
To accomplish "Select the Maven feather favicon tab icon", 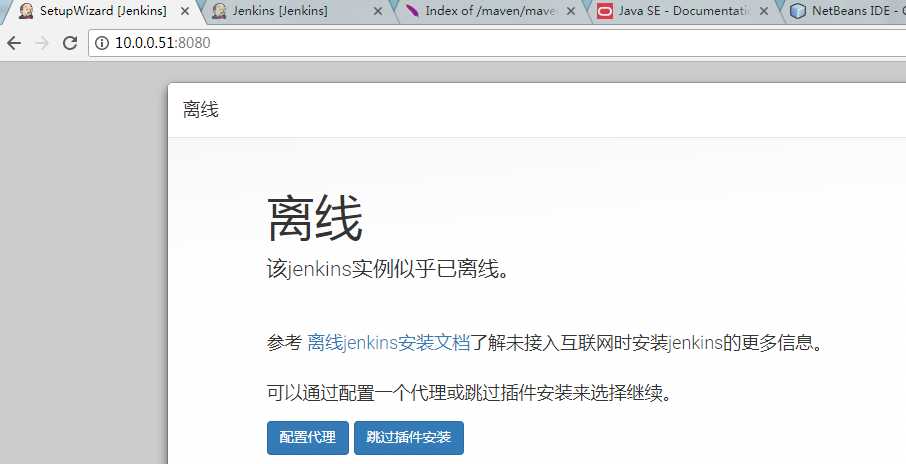I will point(412,11).
